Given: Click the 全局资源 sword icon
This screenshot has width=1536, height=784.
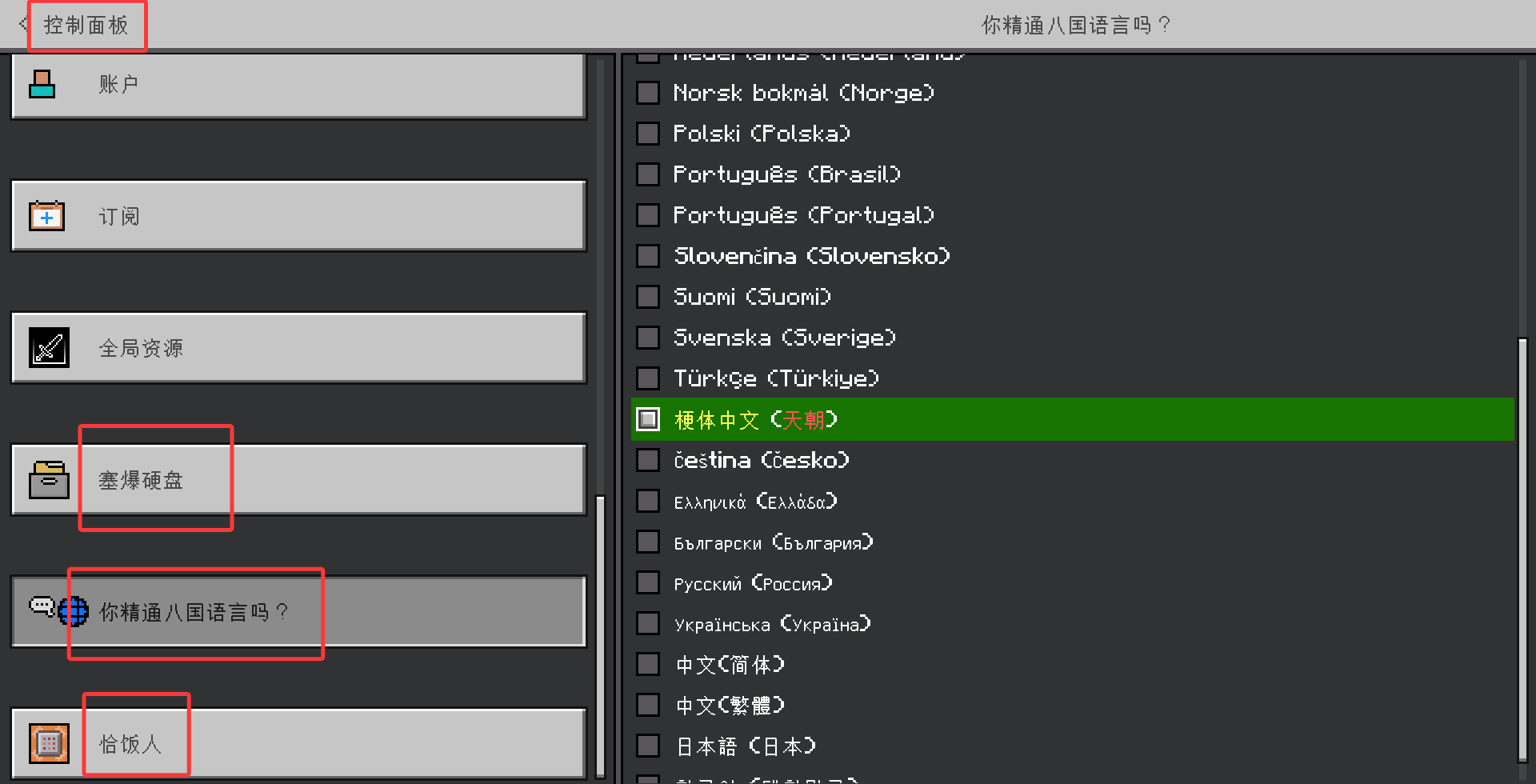Looking at the screenshot, I should pyautogui.click(x=49, y=348).
